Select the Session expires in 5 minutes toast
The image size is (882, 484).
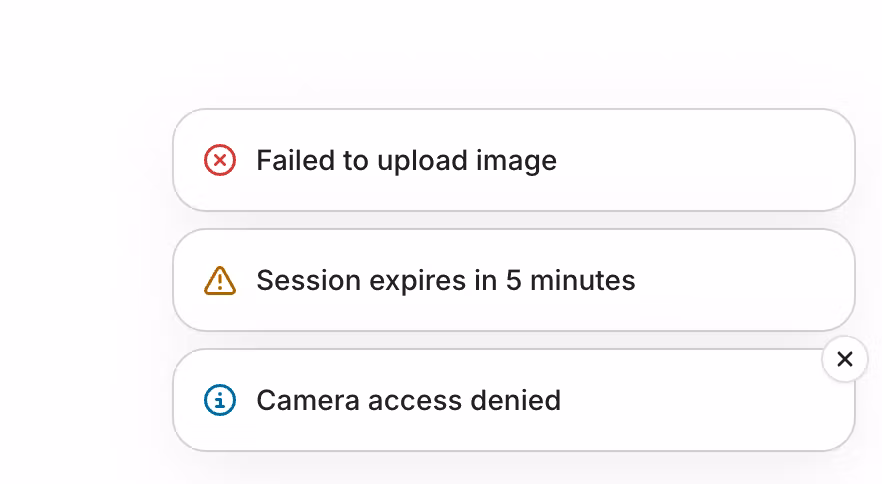[514, 280]
